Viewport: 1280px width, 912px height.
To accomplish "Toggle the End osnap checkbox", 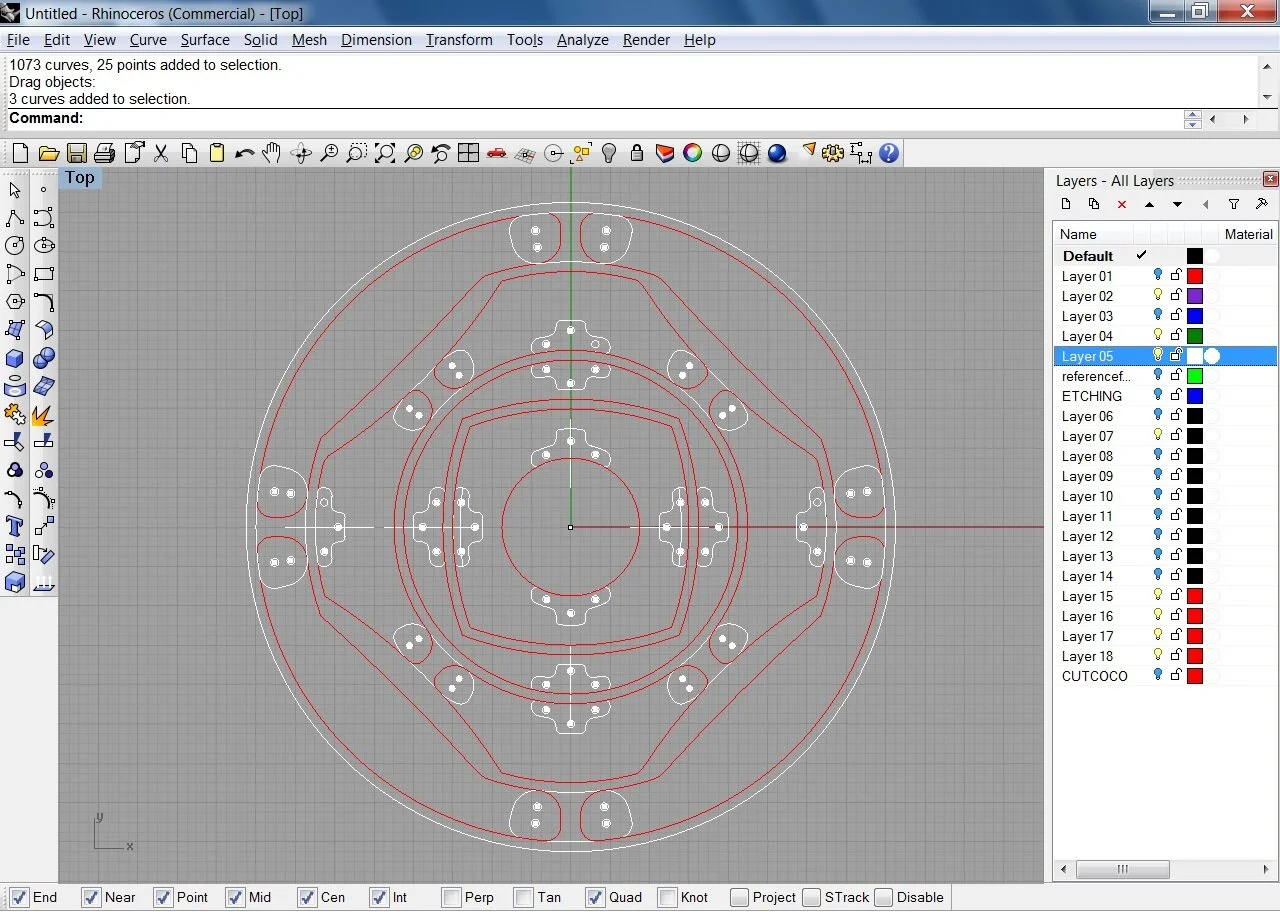I will (x=19, y=897).
